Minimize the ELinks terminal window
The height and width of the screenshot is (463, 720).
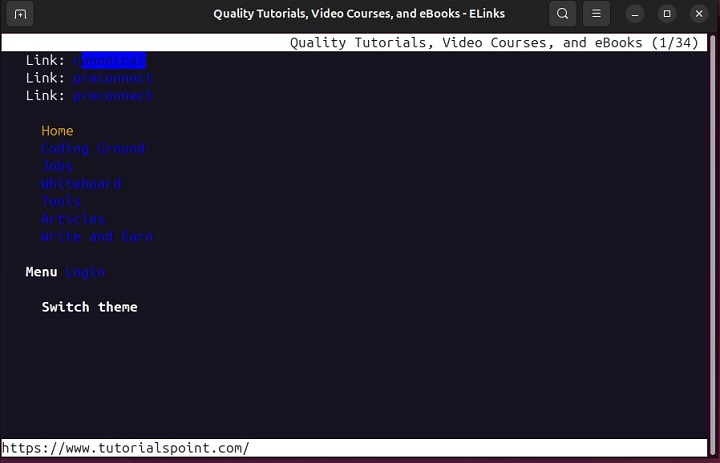click(635, 14)
